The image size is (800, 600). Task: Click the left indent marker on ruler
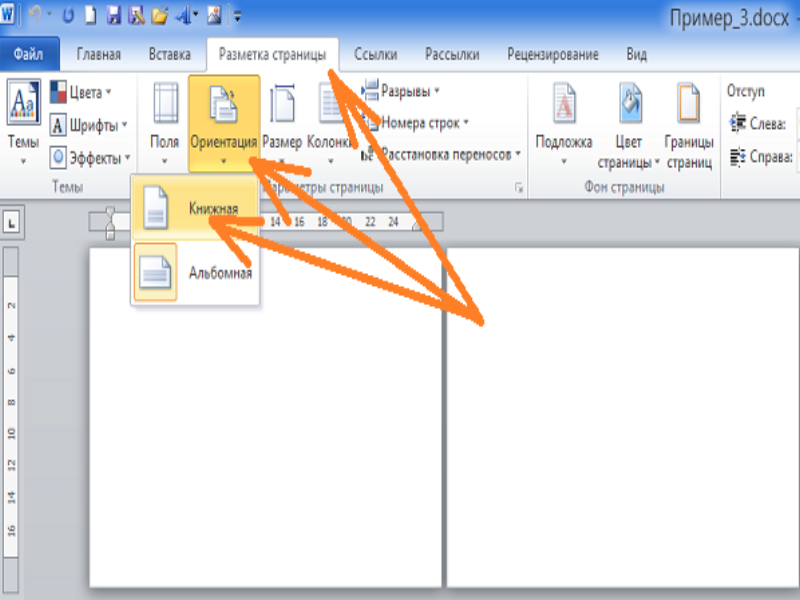pos(110,223)
